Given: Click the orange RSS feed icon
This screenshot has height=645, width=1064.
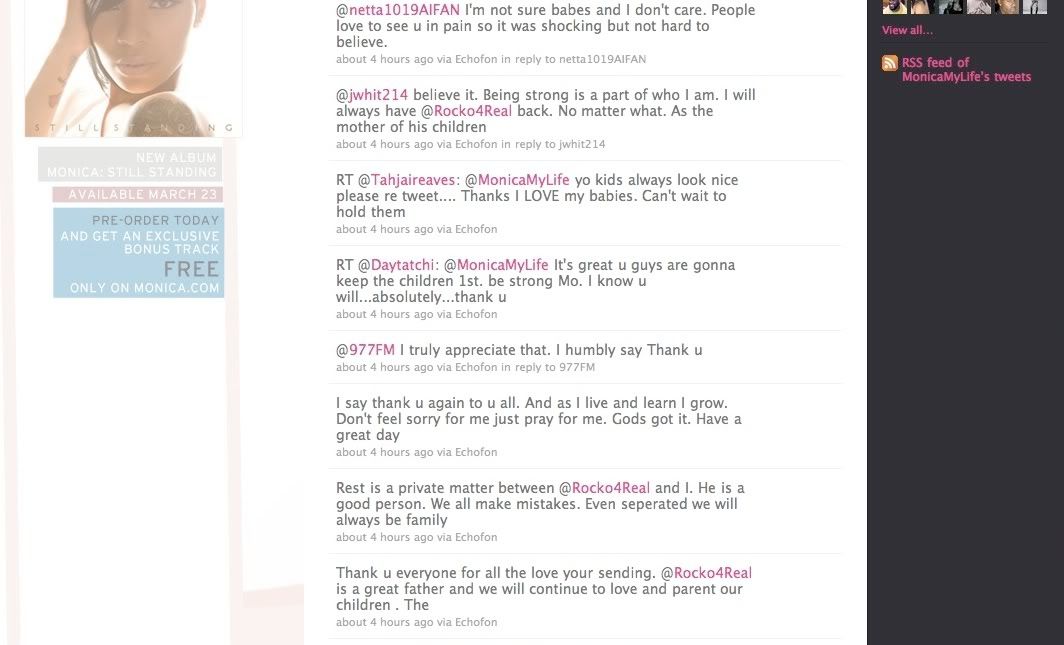Looking at the screenshot, I should coord(890,63).
